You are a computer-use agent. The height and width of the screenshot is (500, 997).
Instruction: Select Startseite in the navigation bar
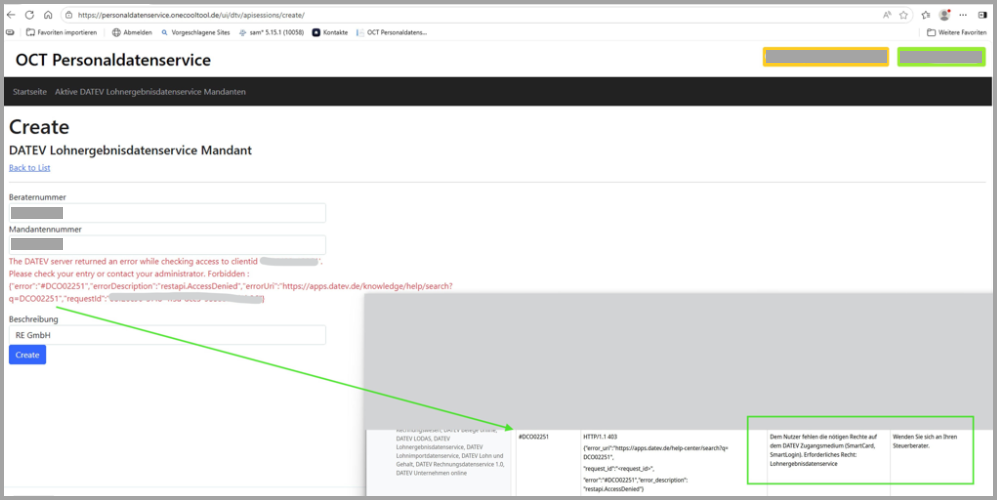coord(29,92)
